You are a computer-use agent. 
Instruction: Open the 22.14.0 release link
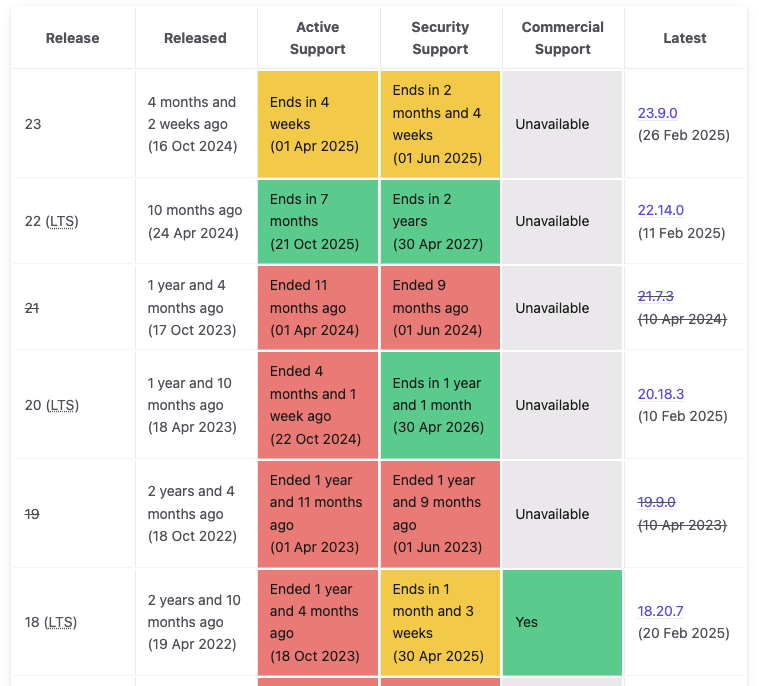[x=660, y=210]
